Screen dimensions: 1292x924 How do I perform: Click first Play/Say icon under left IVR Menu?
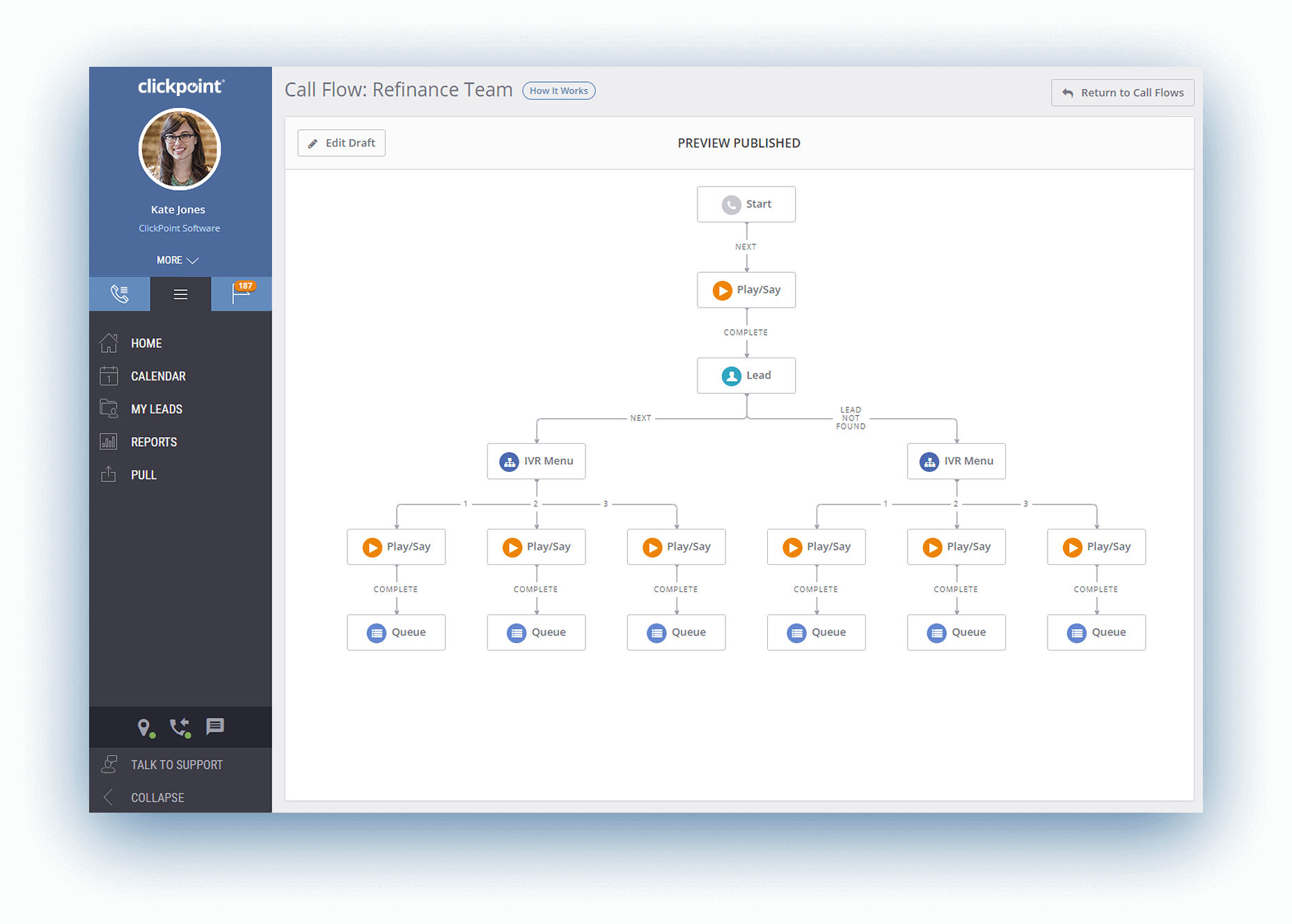(x=372, y=547)
